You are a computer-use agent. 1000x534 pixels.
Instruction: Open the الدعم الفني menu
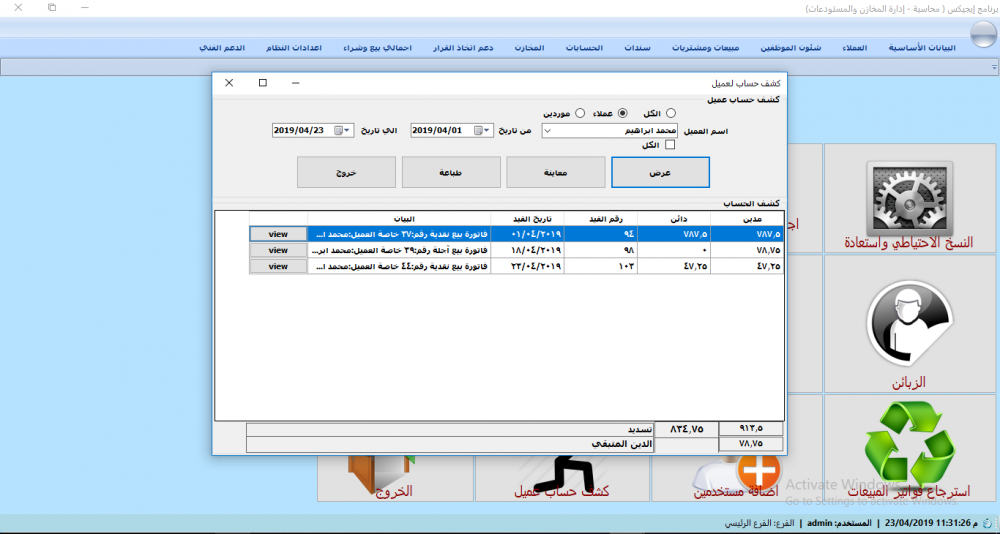[223, 48]
